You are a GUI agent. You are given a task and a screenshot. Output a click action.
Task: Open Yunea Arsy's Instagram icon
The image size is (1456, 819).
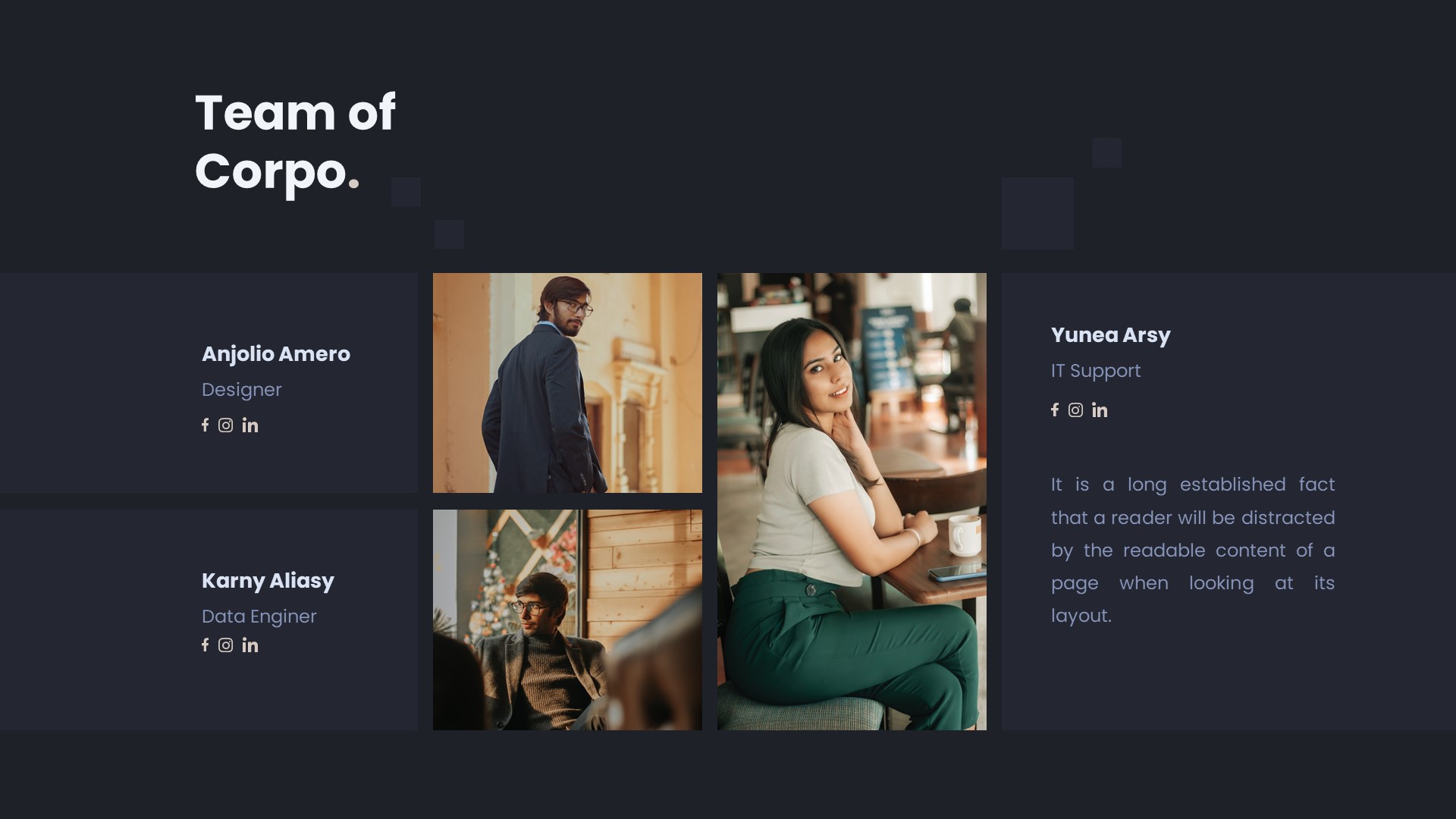[1076, 410]
